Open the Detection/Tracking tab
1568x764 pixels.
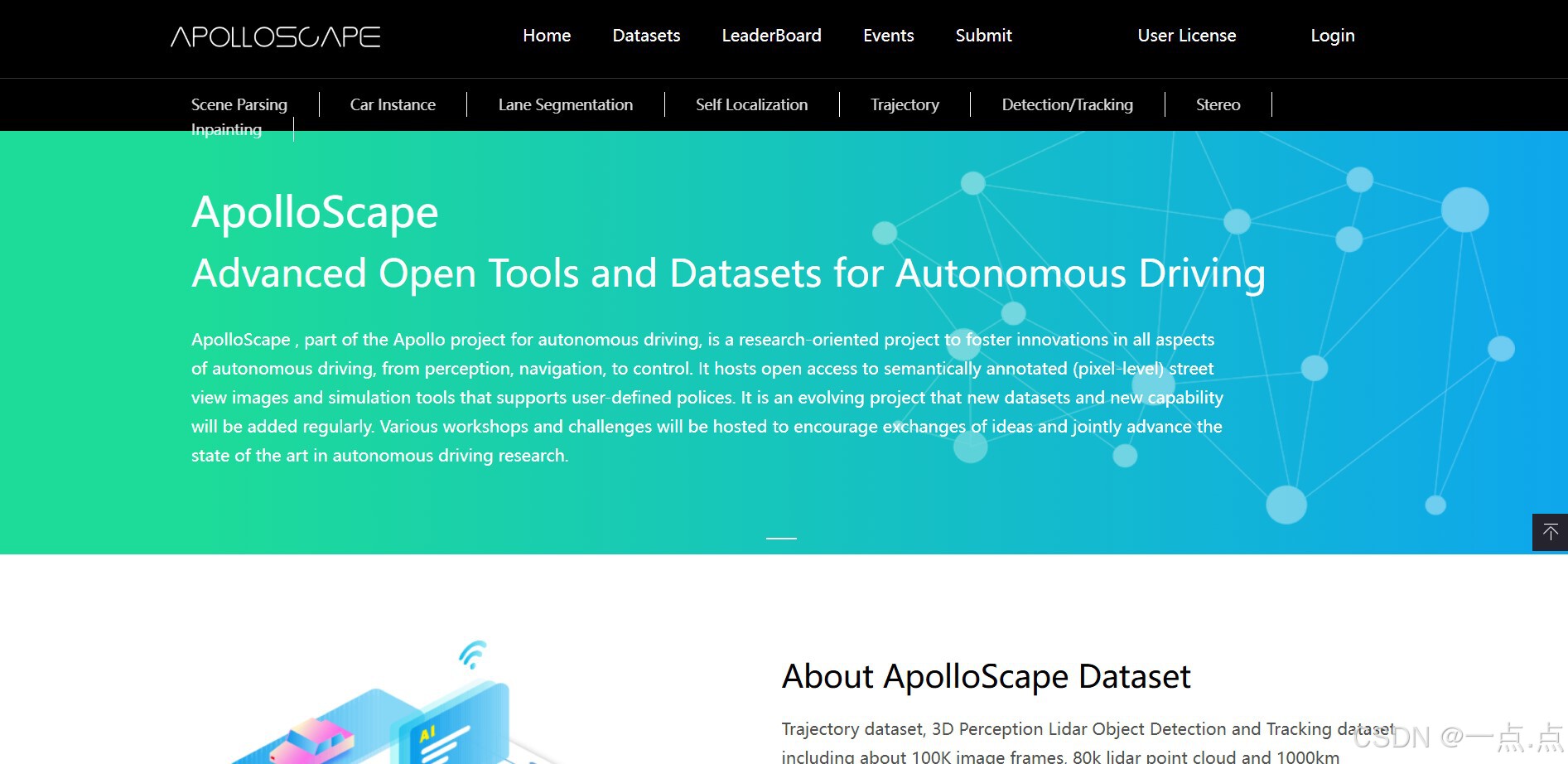coord(1067,104)
